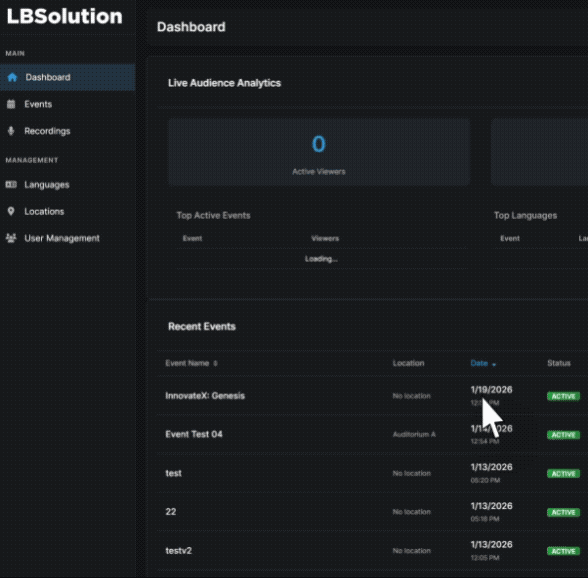Open the InnovateX: Genesis event
The height and width of the screenshot is (578, 588).
point(205,396)
